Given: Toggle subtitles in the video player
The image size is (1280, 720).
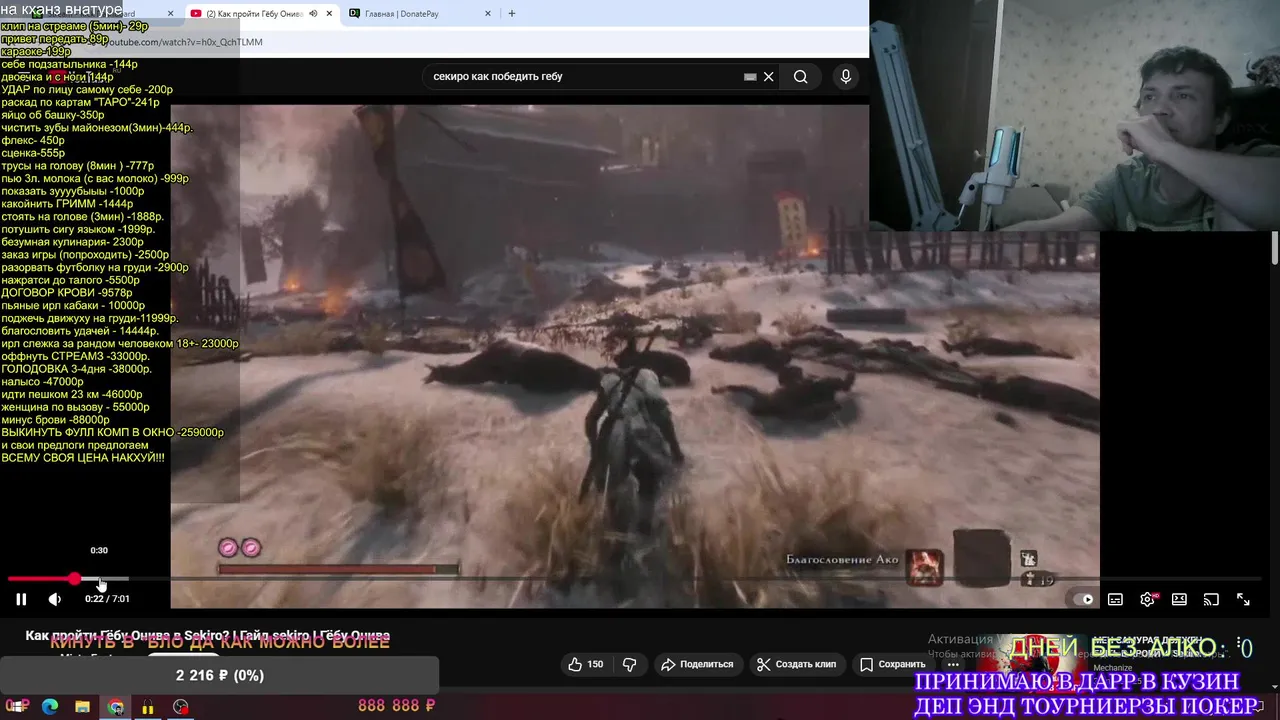Looking at the screenshot, I should pyautogui.click(x=1115, y=599).
